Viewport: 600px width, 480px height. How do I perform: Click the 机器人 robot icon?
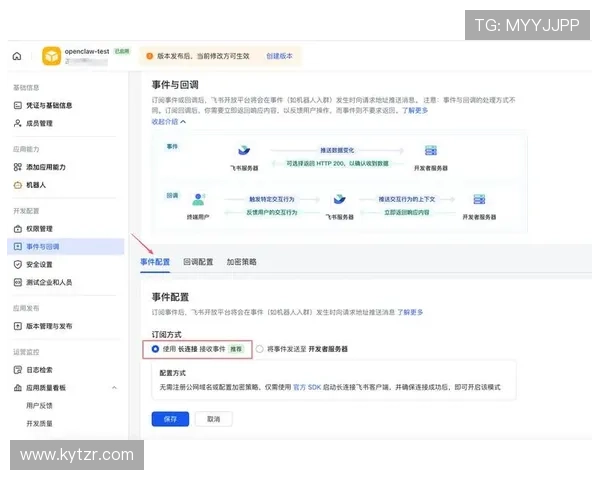coord(18,185)
